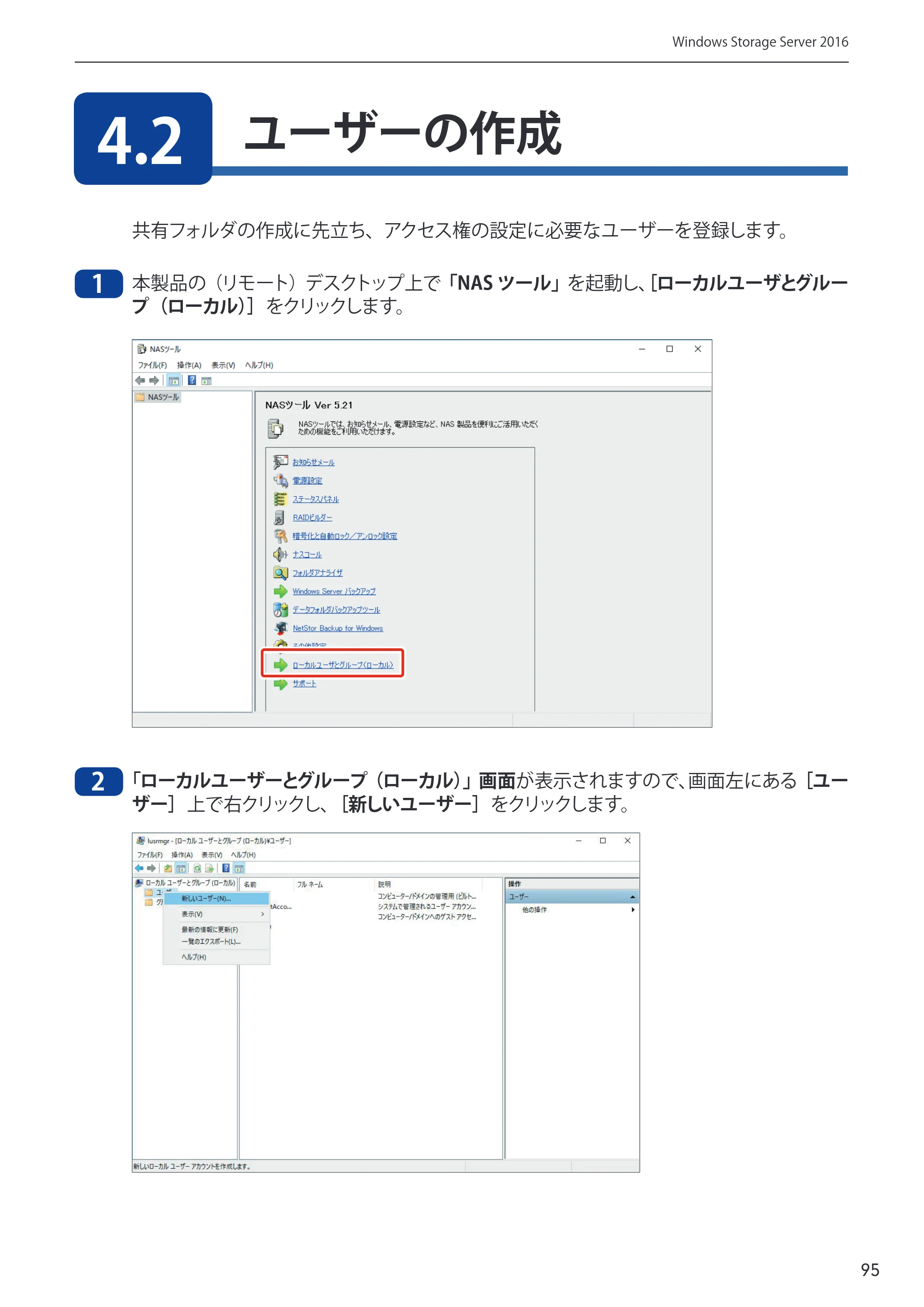924x1307 pixels.
Task: Open the ローカルユーザとグループ(ローカル) link
Action: click(343, 665)
